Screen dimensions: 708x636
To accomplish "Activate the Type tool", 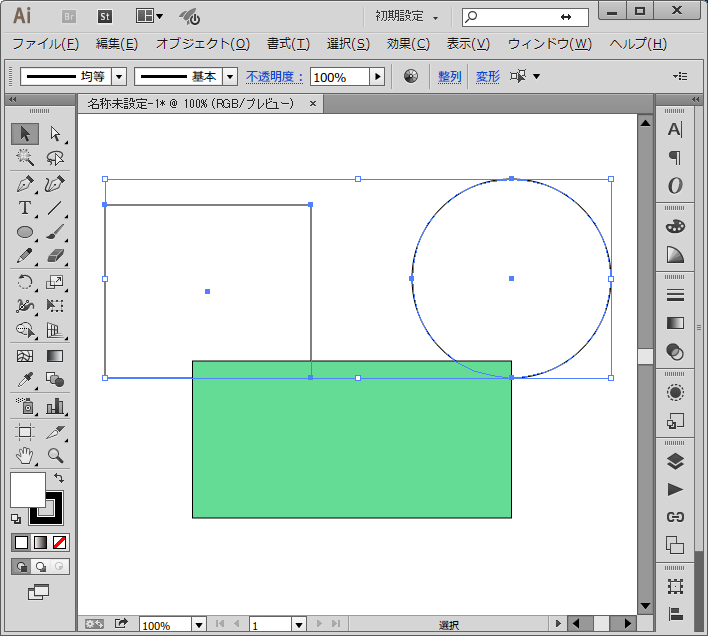I will coord(25,208).
